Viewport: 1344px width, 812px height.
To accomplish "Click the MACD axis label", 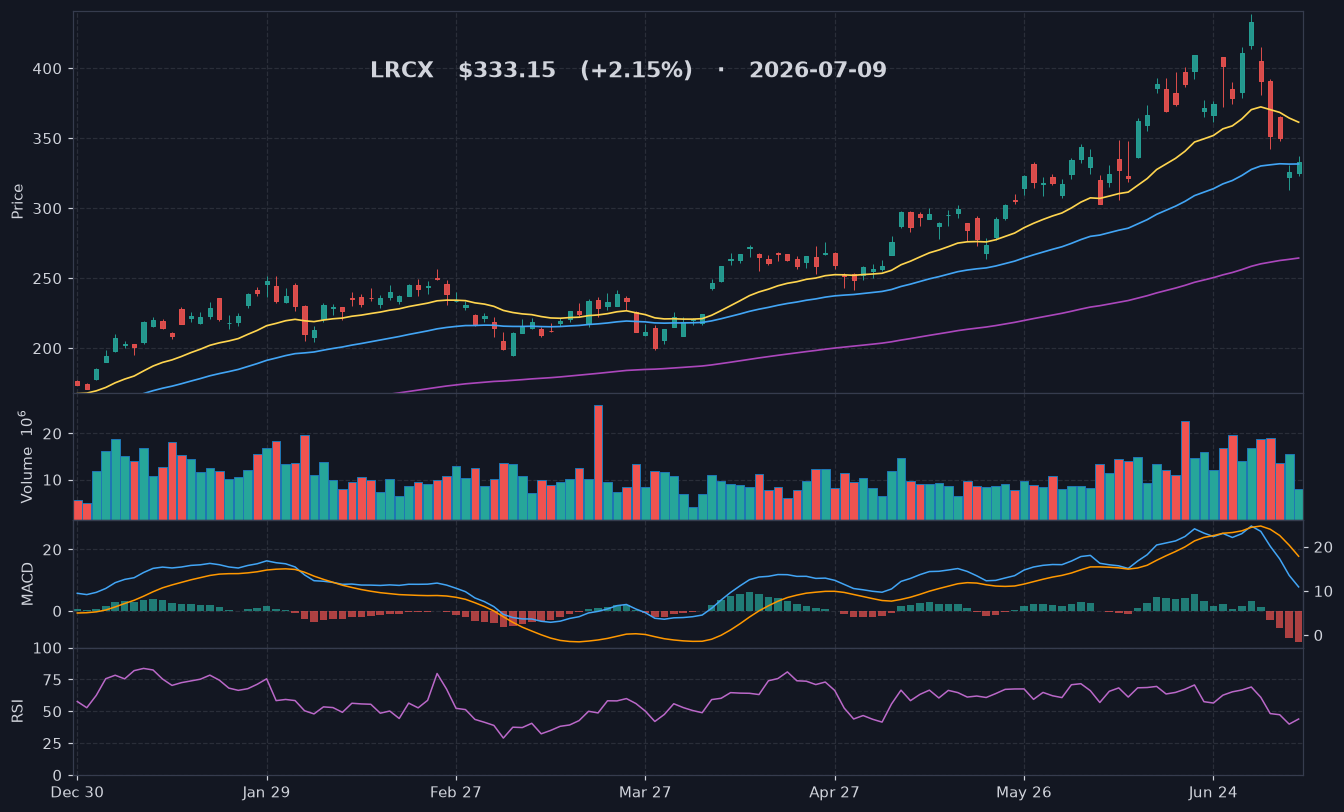I will point(28,583).
